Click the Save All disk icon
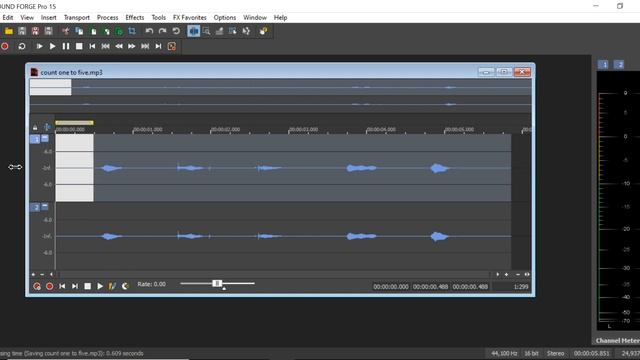The height and width of the screenshot is (360, 640). pyautogui.click(x=48, y=31)
